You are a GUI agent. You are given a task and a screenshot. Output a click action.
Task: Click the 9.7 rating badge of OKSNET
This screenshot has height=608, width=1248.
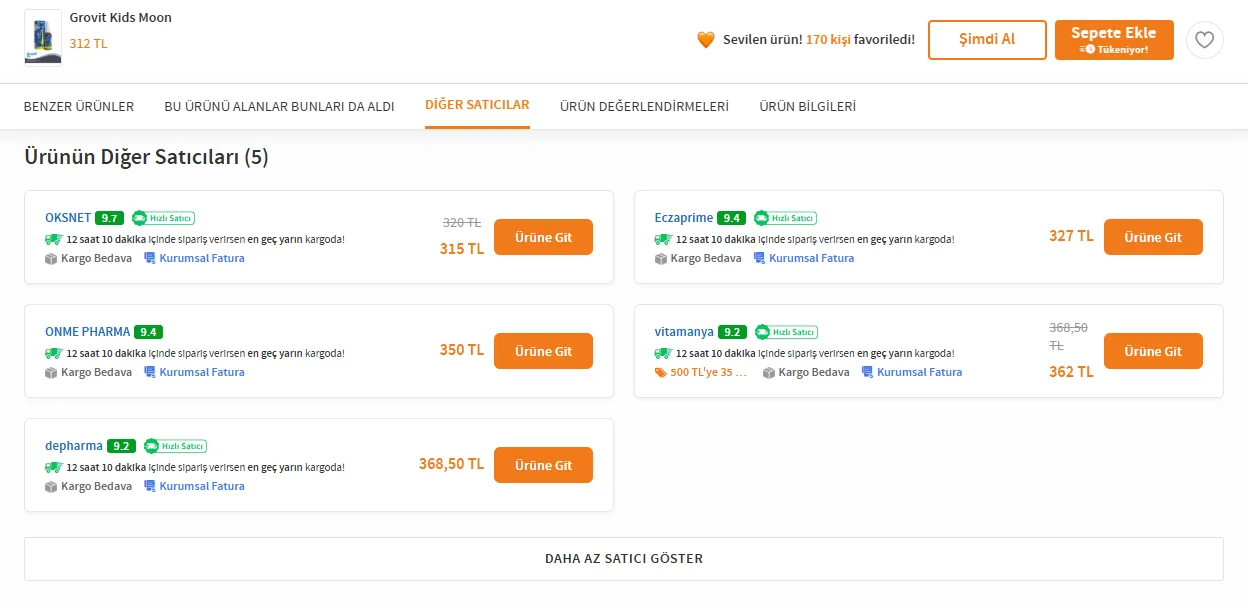109,218
